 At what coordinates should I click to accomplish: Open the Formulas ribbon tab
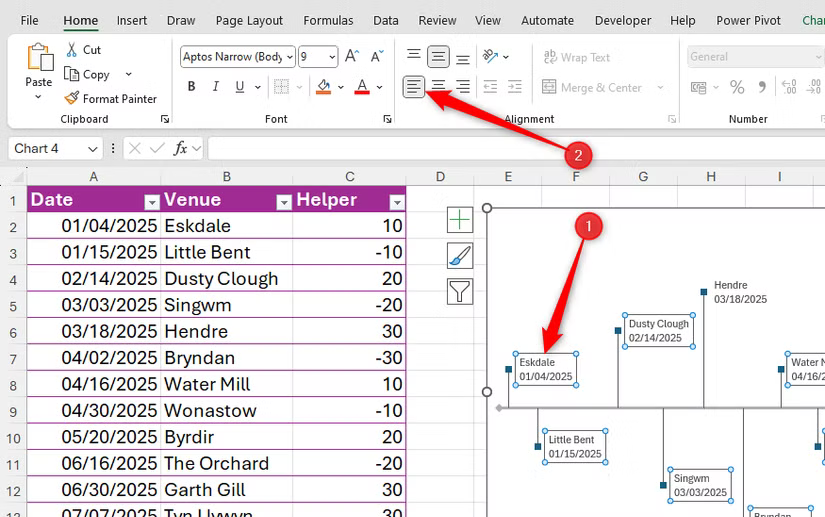click(x=328, y=21)
